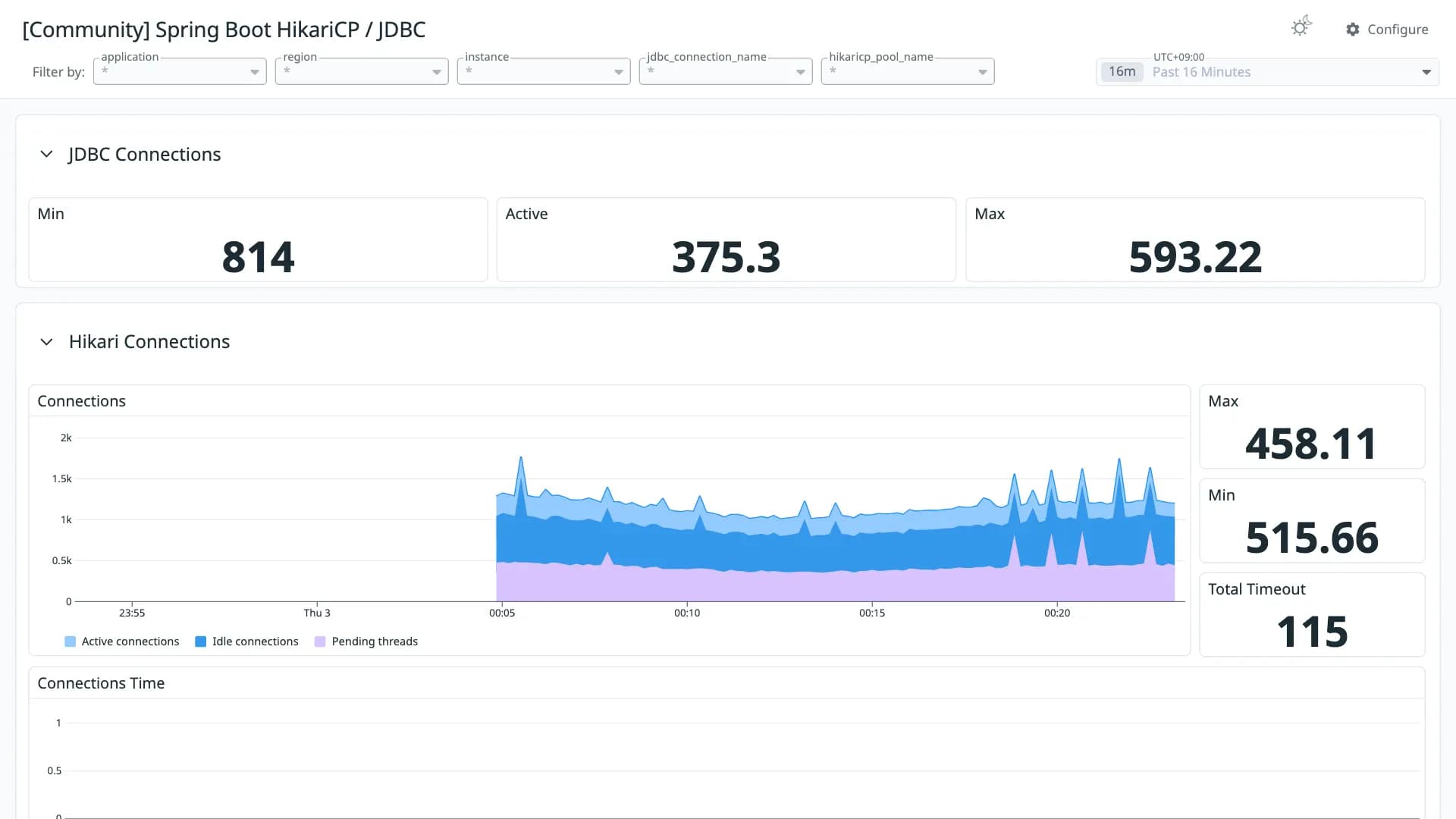Click the 00:10 time axis label
Viewport: 1456px width, 819px height.
(687, 613)
